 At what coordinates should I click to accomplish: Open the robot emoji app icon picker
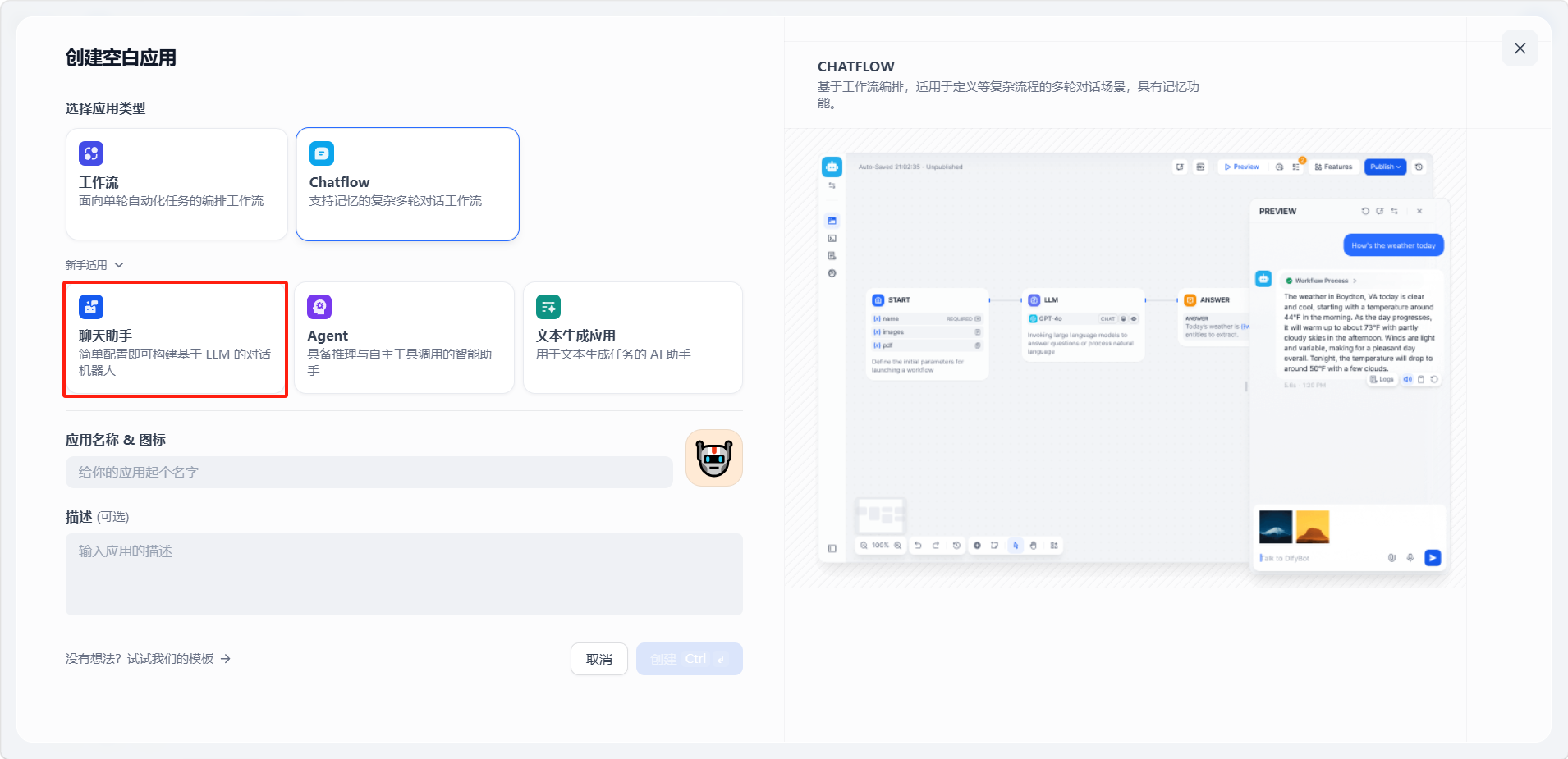(x=714, y=458)
